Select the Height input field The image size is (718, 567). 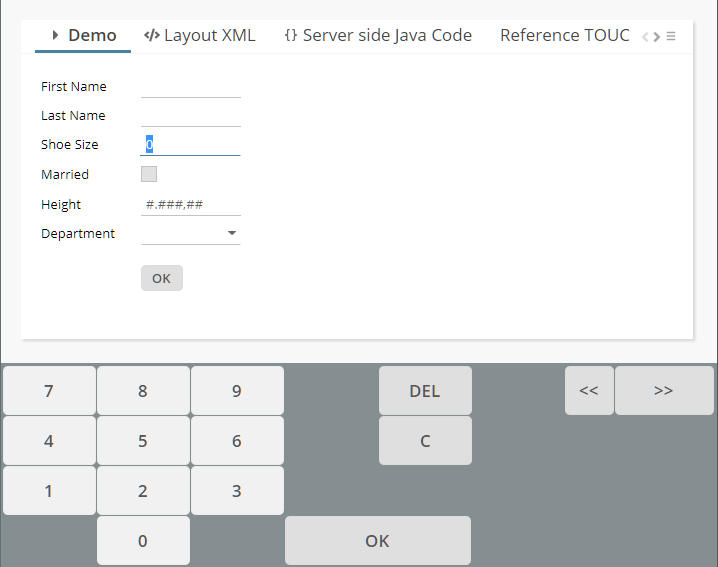coord(191,204)
